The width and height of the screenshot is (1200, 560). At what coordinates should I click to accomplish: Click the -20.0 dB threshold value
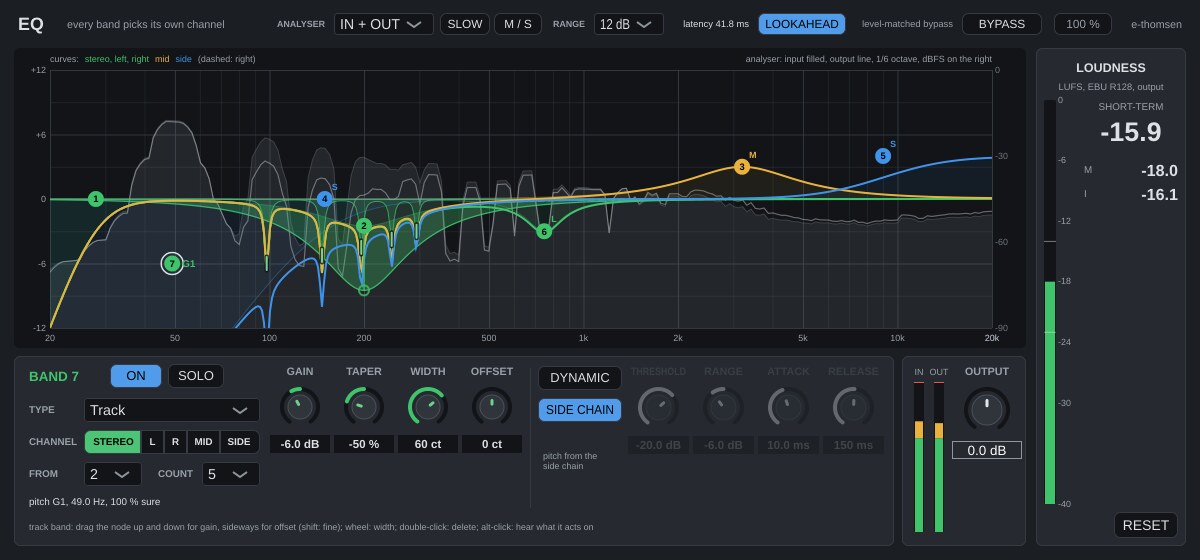pyautogui.click(x=658, y=445)
